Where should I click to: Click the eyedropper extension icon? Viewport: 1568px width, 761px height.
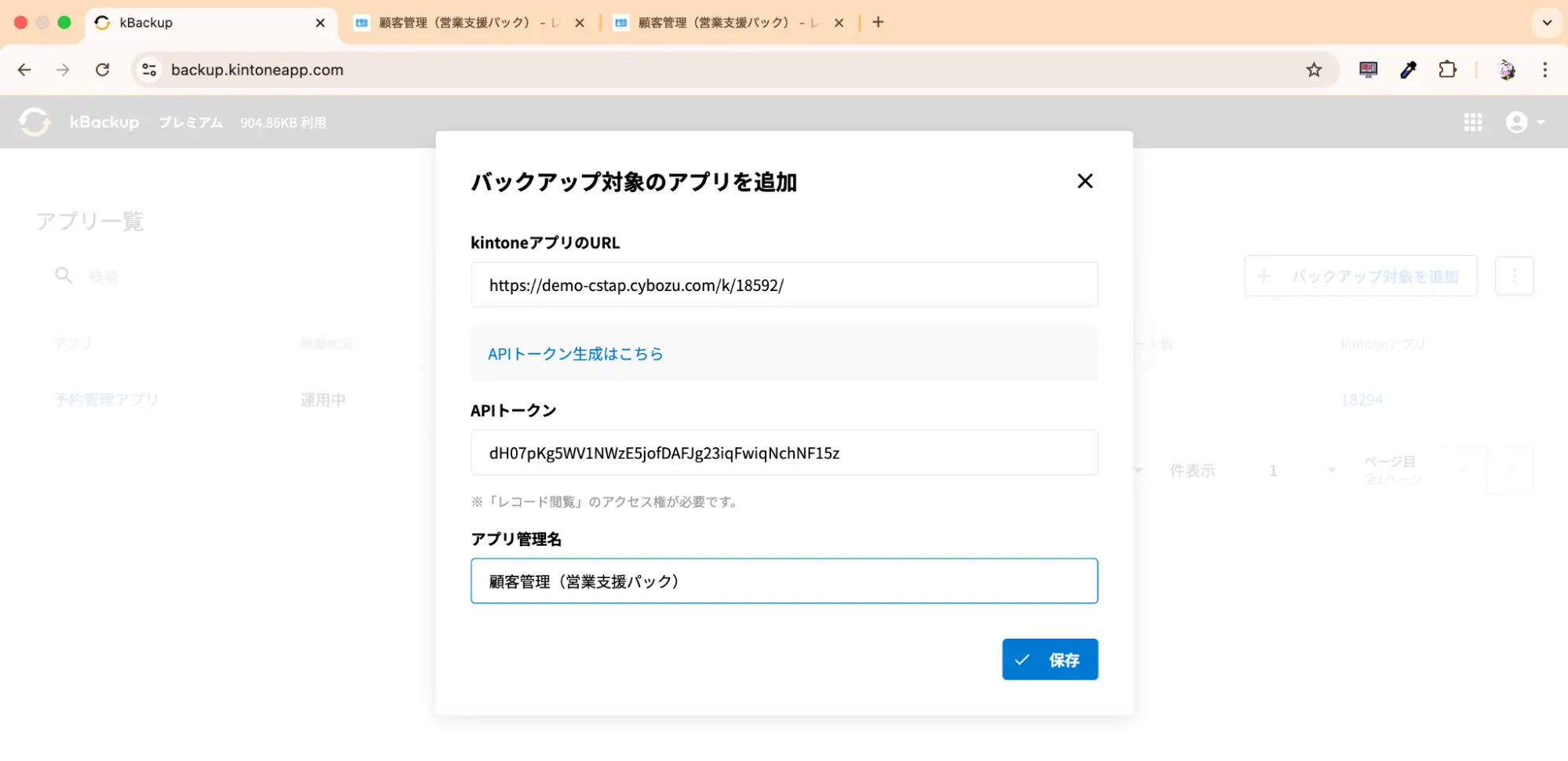[1408, 70]
